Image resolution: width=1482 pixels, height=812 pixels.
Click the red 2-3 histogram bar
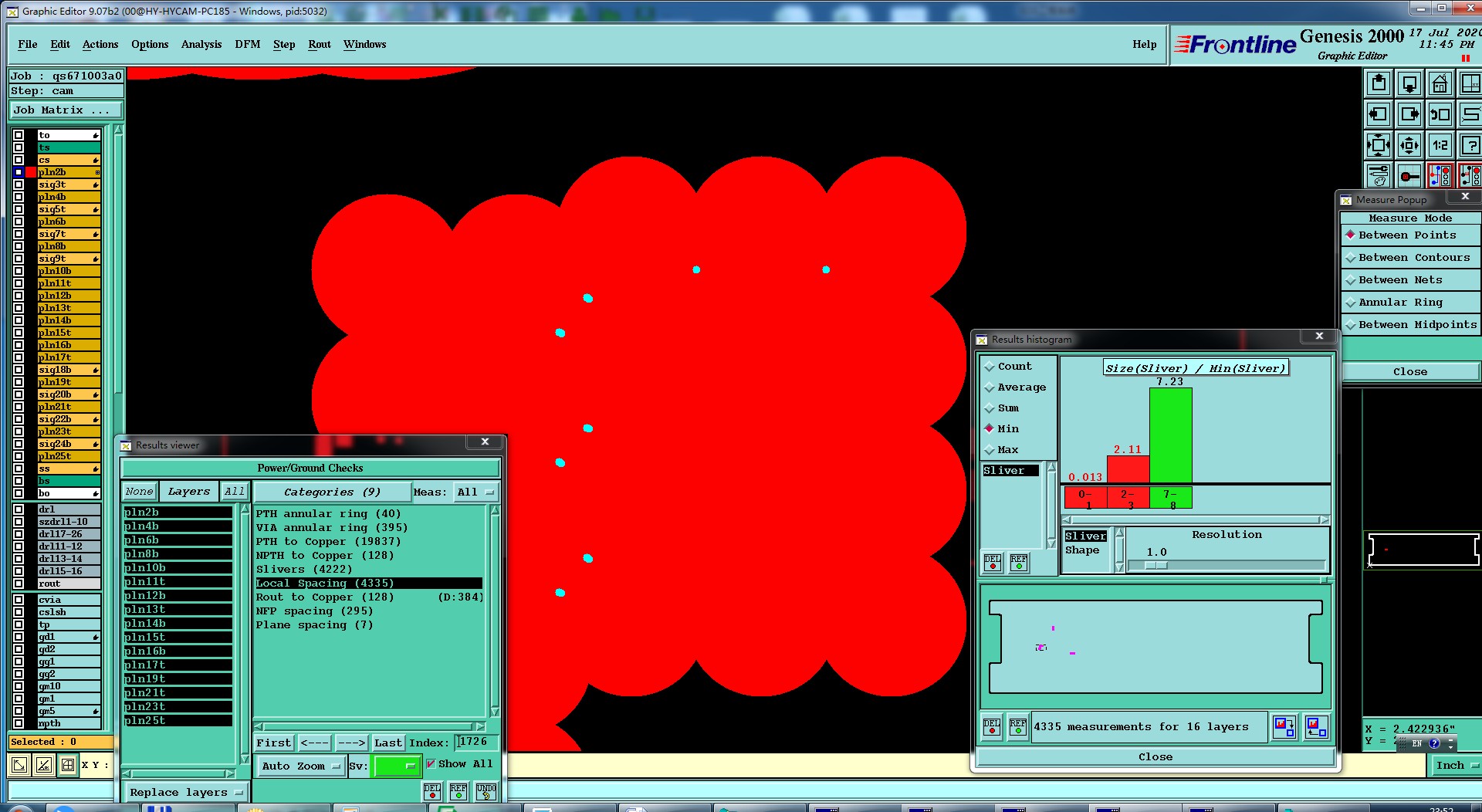click(x=1128, y=469)
